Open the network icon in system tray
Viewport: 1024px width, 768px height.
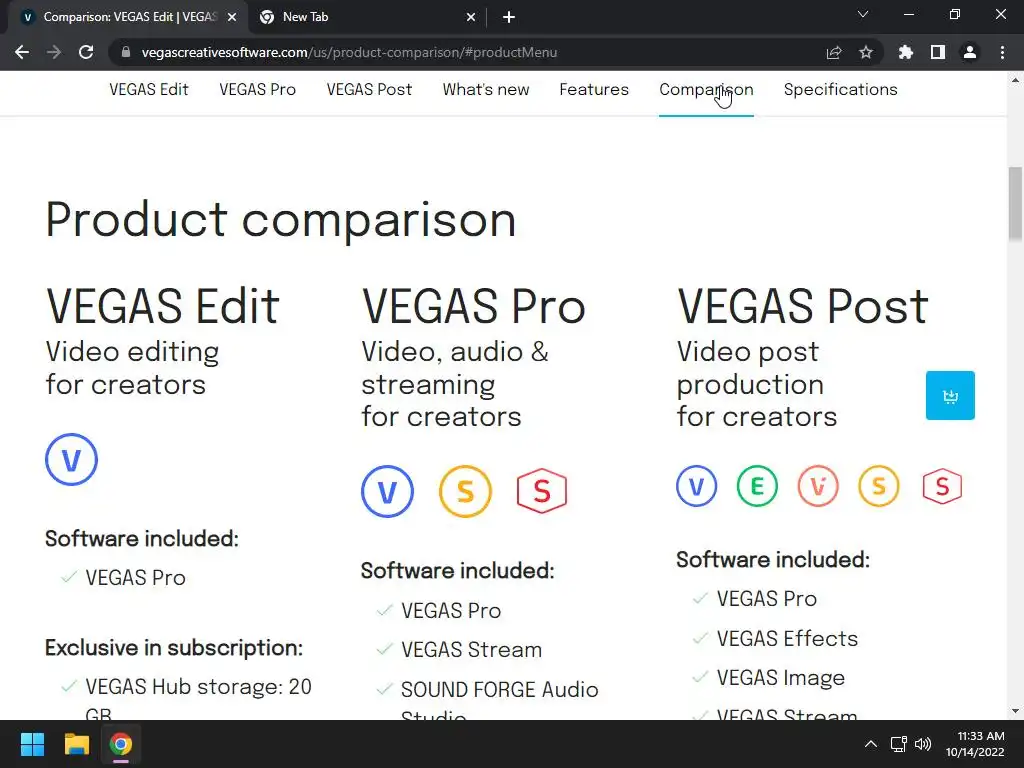tap(899, 744)
